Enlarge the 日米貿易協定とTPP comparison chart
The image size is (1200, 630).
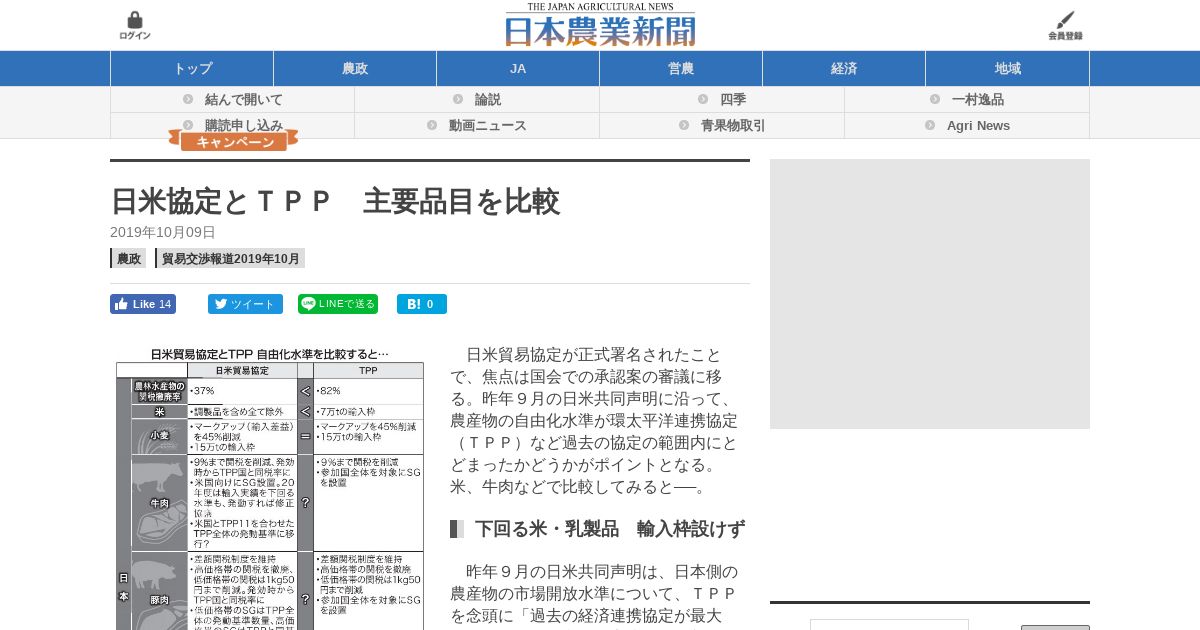[x=270, y=488]
